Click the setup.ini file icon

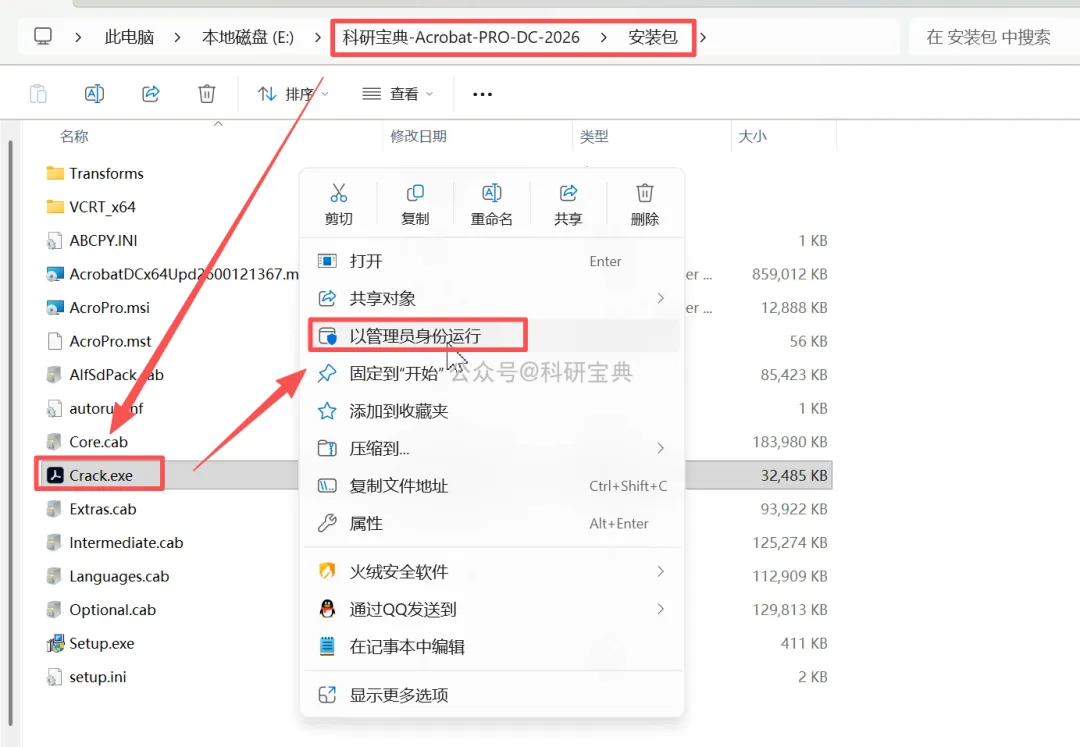pyautogui.click(x=54, y=677)
